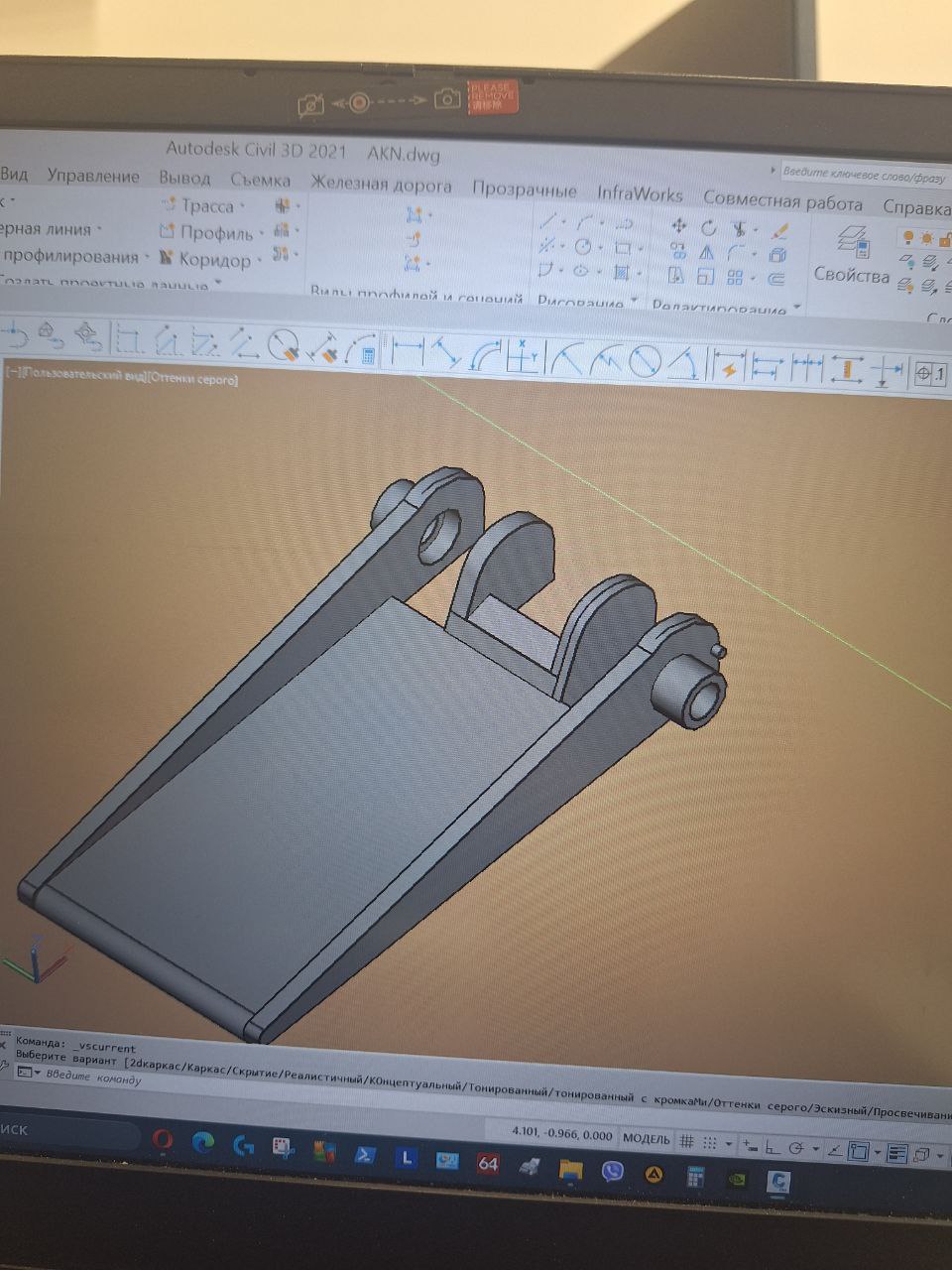Select the Rectangle drawing tool
This screenshot has height=1270, width=952.
coord(623,247)
